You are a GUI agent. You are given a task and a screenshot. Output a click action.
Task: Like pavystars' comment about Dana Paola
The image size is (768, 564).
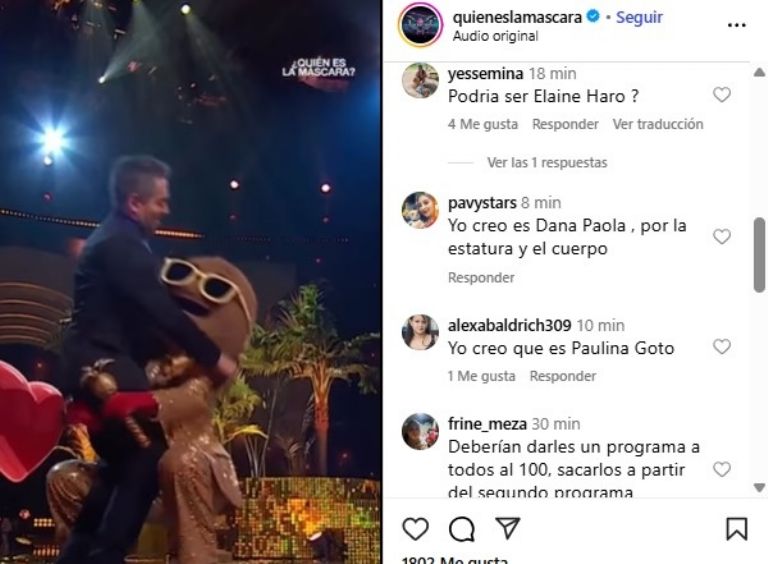[x=721, y=236]
